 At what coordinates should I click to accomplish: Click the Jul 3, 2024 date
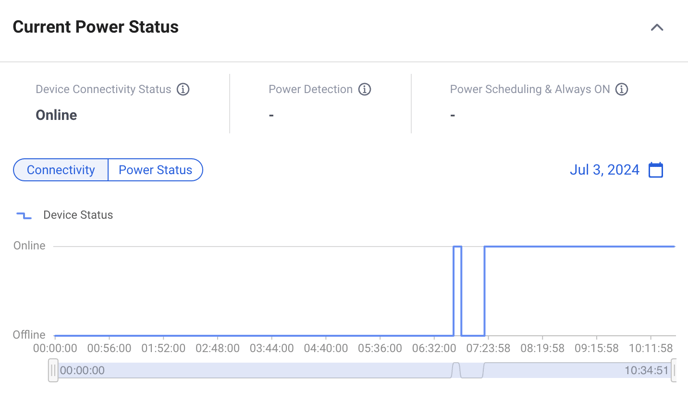[x=604, y=170]
